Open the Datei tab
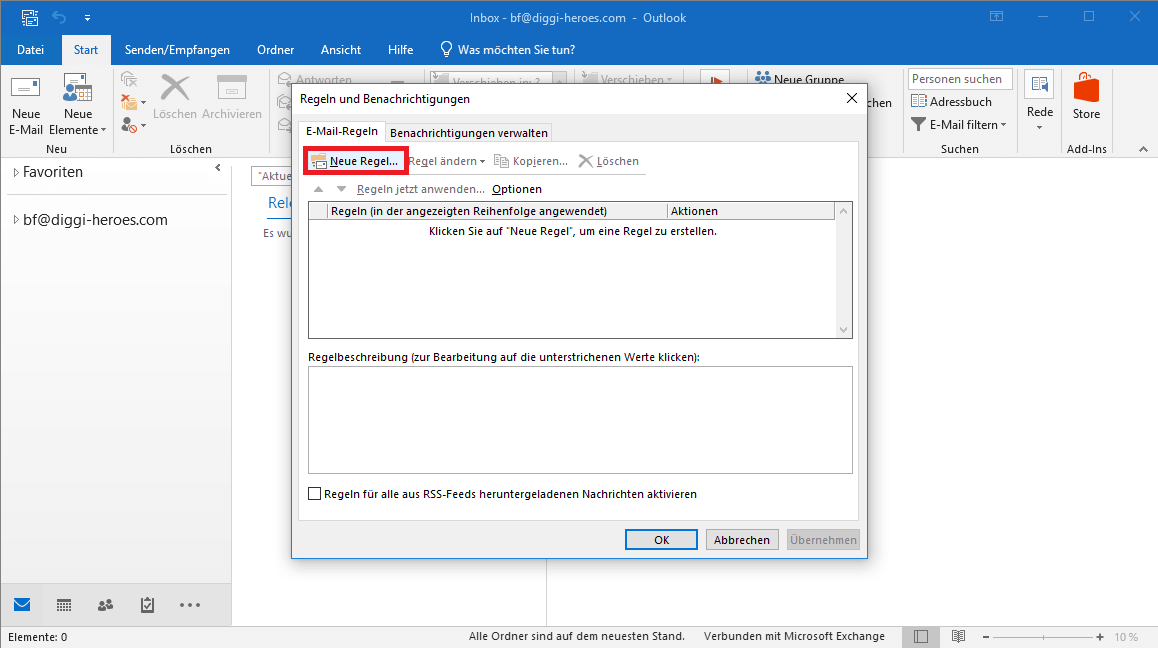 30,50
